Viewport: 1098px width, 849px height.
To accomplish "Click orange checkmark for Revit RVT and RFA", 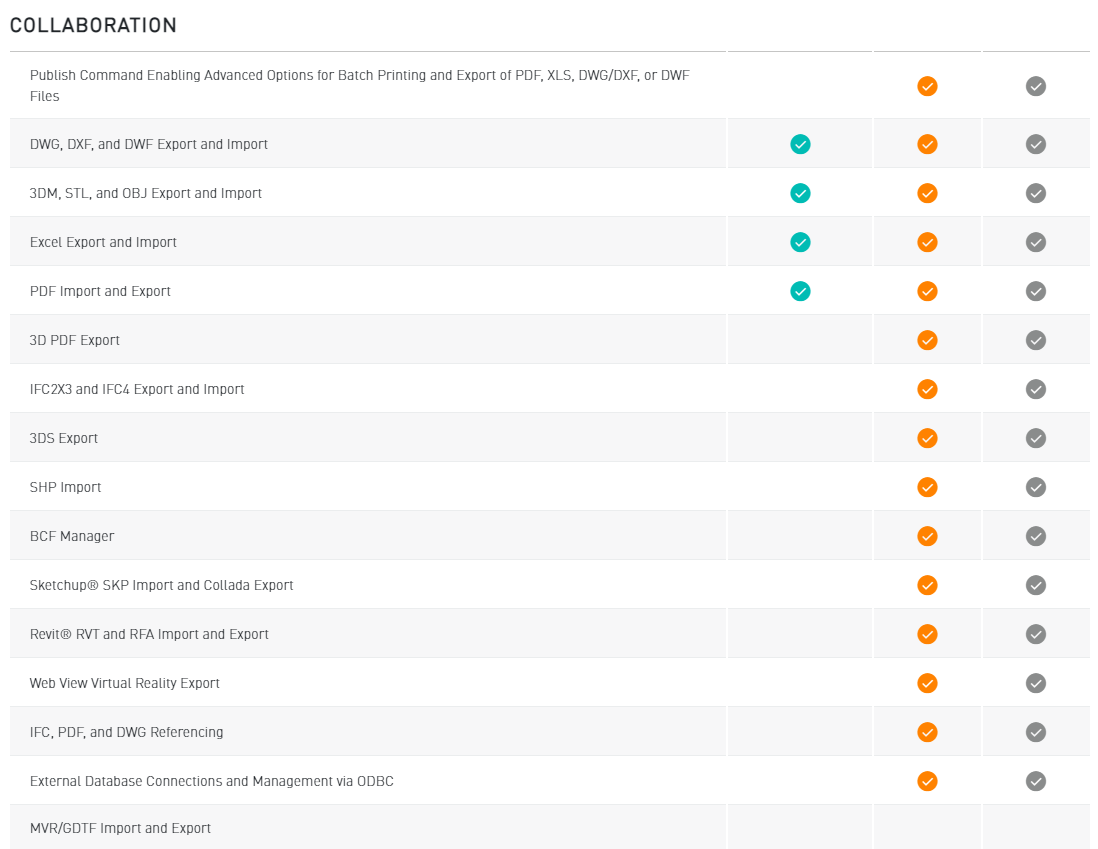I will coord(927,634).
